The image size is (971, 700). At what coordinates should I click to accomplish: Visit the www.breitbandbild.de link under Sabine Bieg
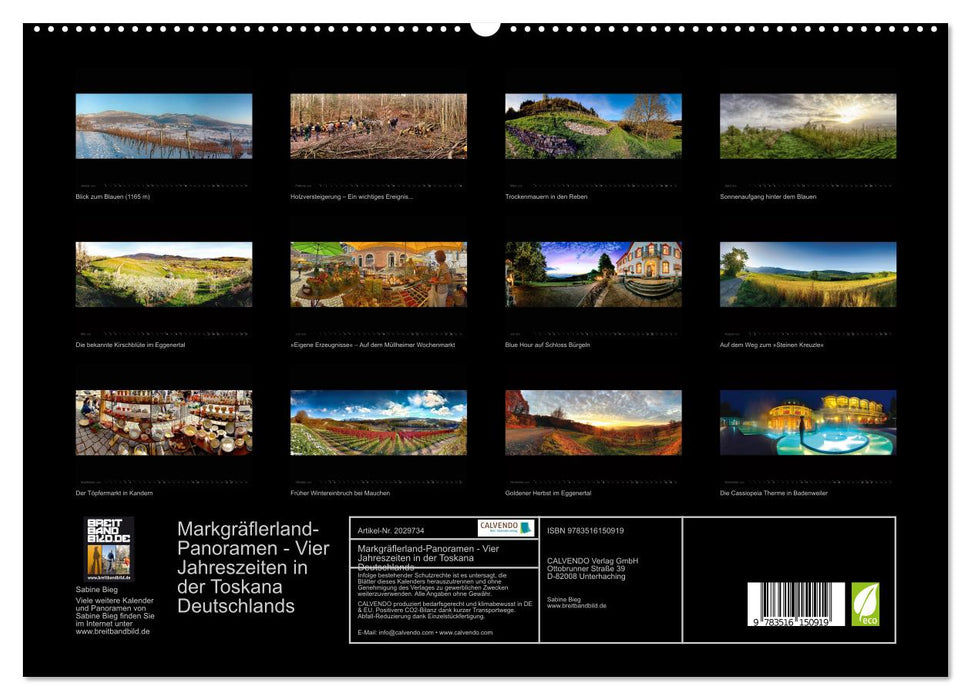(113, 631)
